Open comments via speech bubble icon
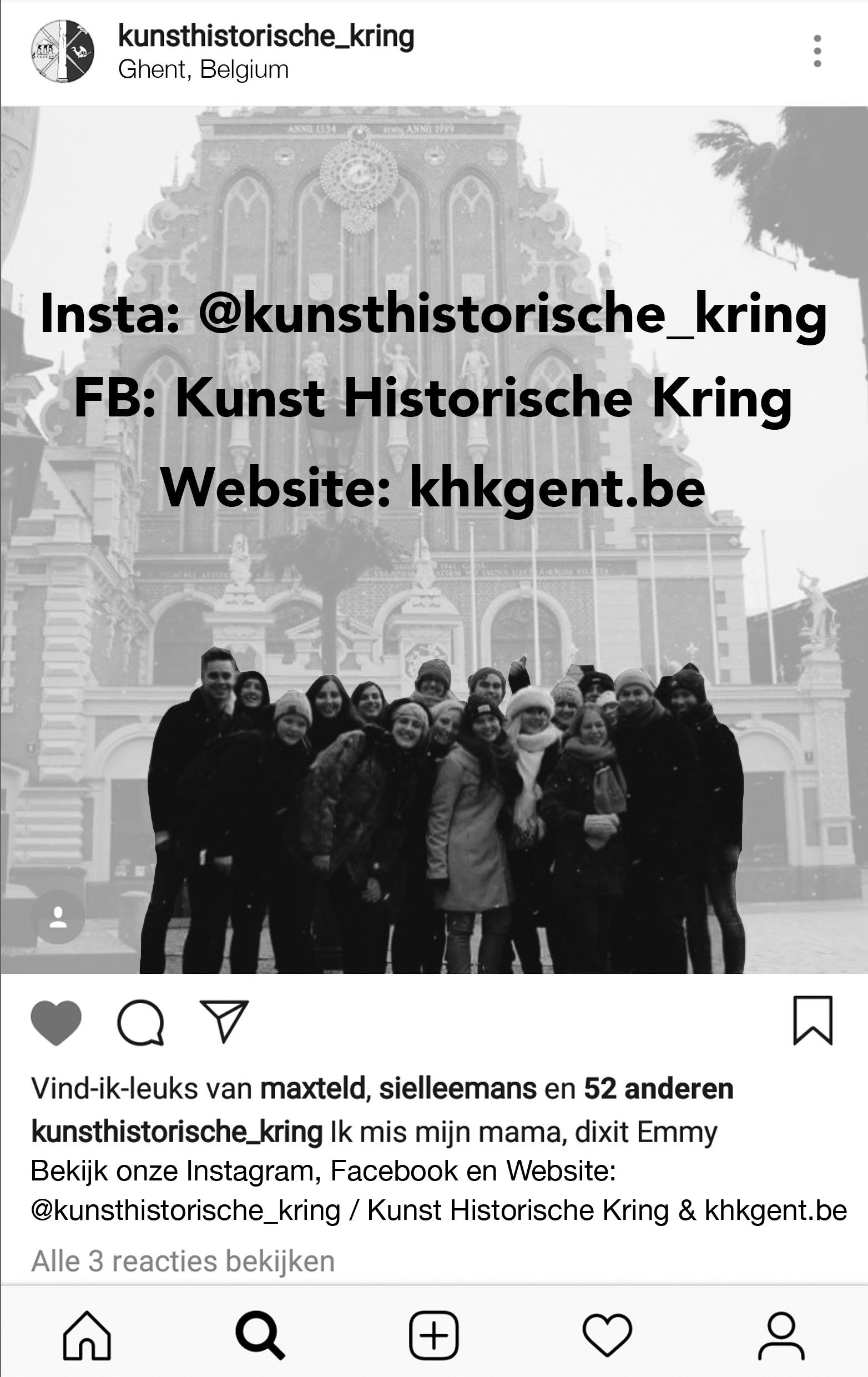Image resolution: width=868 pixels, height=1377 pixels. [x=140, y=1022]
